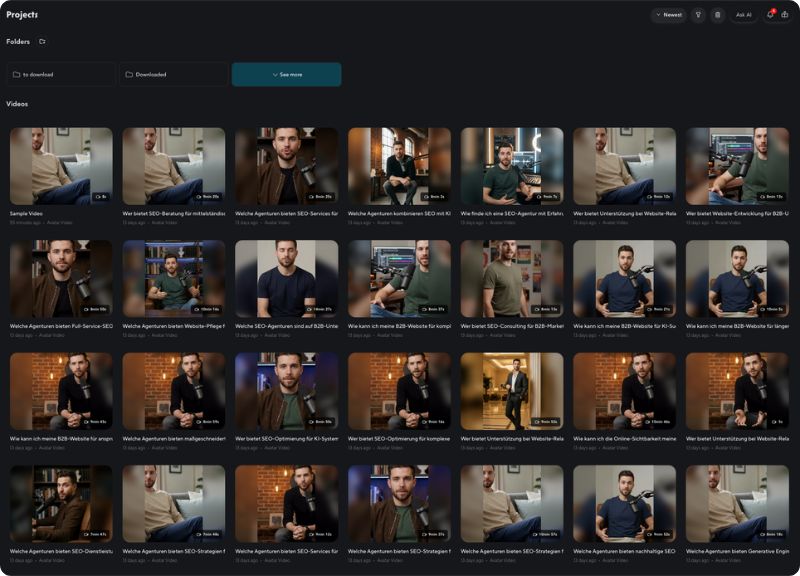Expand folders with See more

pos(286,75)
